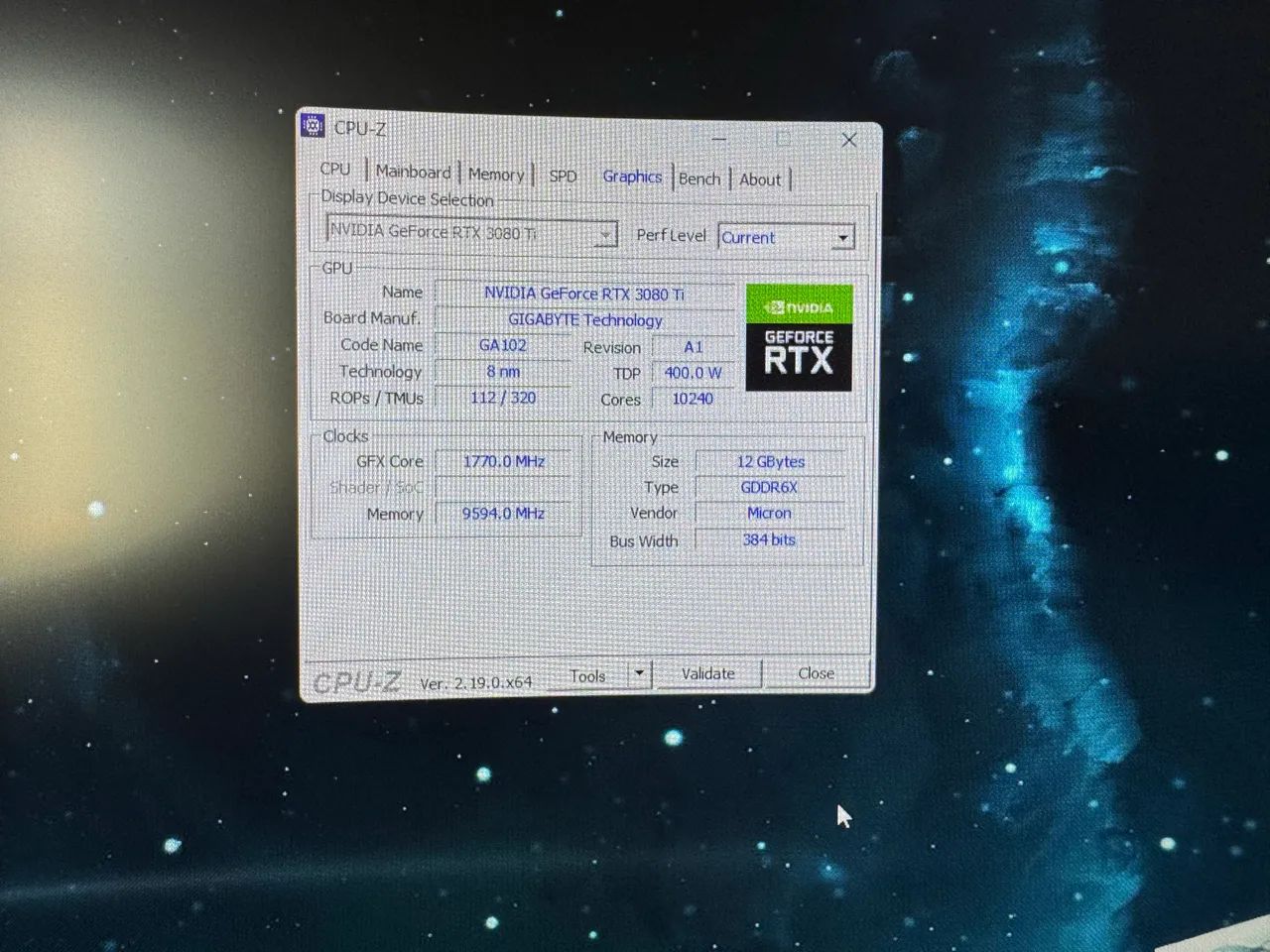The height and width of the screenshot is (952, 1270).
Task: Go to the SPD tab
Action: 563,177
